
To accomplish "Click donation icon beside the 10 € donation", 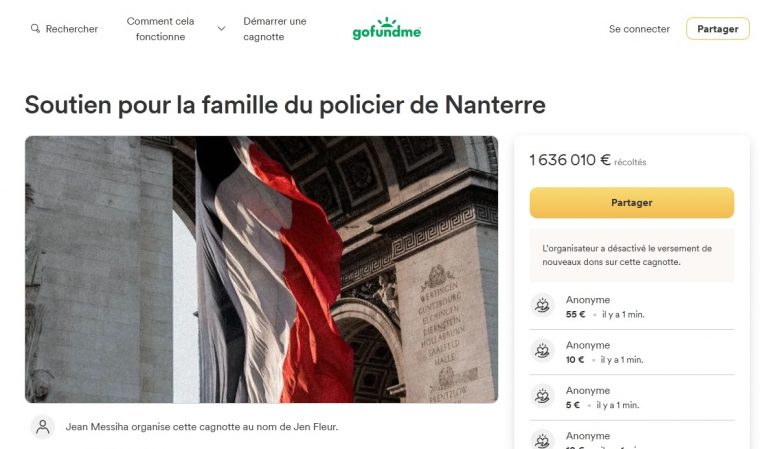I will click(x=542, y=351).
